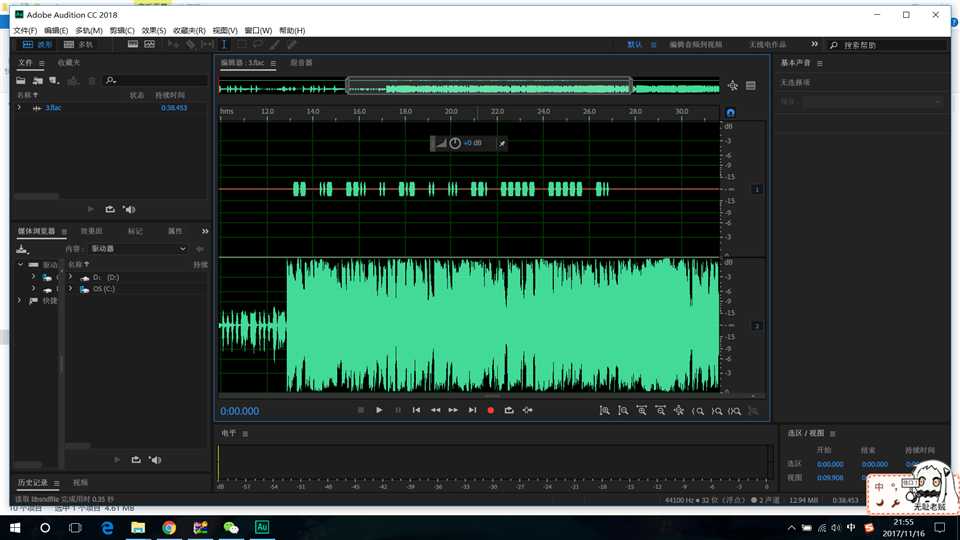This screenshot has height=540, width=960.
Task: Open the File menu
Action: [x=25, y=31]
